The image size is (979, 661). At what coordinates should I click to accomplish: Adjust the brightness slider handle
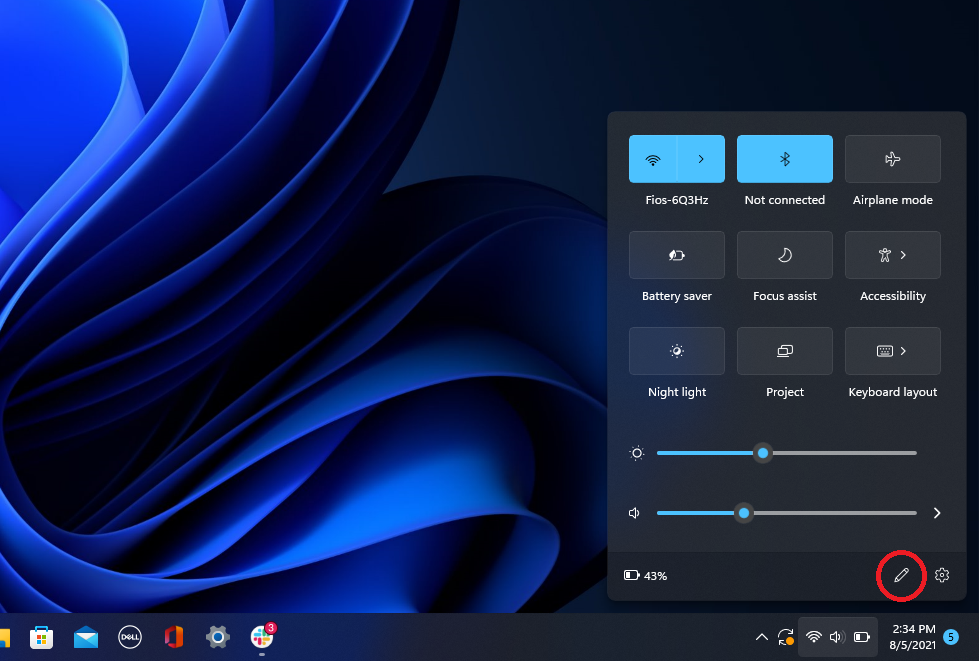[763, 453]
